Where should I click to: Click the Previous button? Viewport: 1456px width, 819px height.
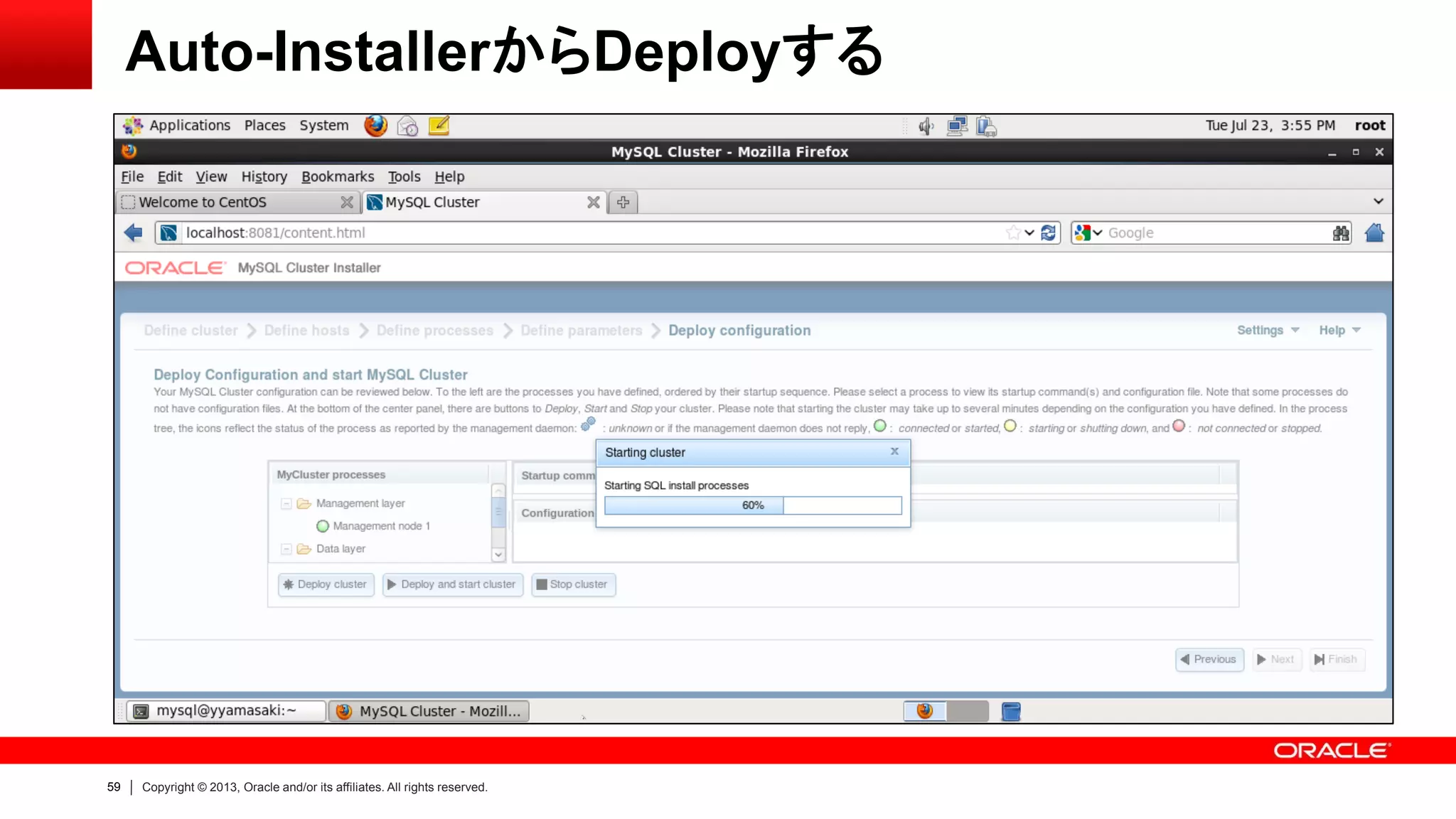point(1209,659)
